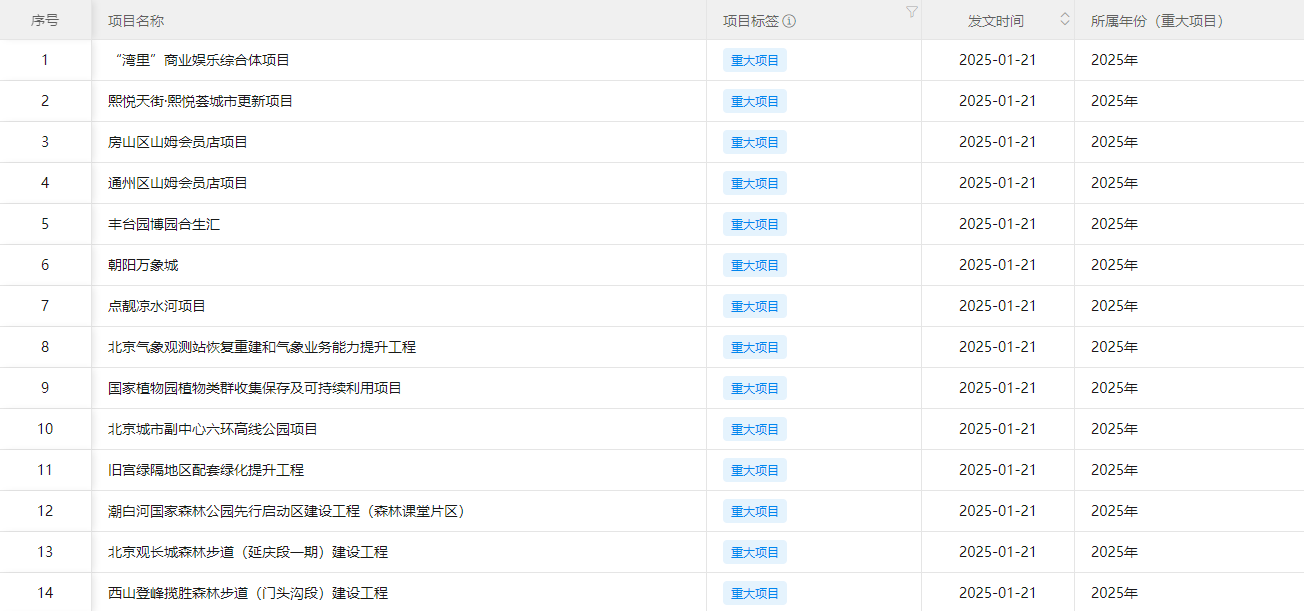Open 北京观长城森林步道（延庆段一期）建设工程
1304x611 pixels.
tap(248, 552)
